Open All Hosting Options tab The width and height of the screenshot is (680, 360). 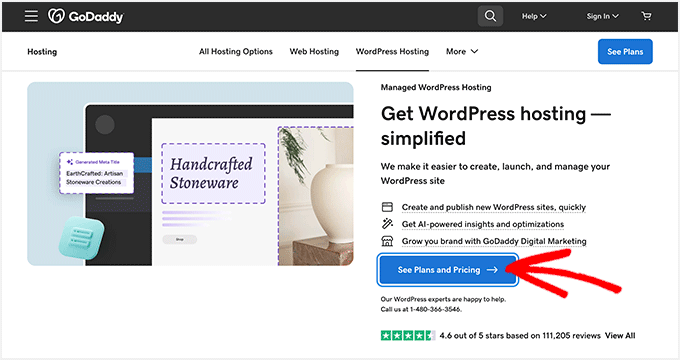236,51
